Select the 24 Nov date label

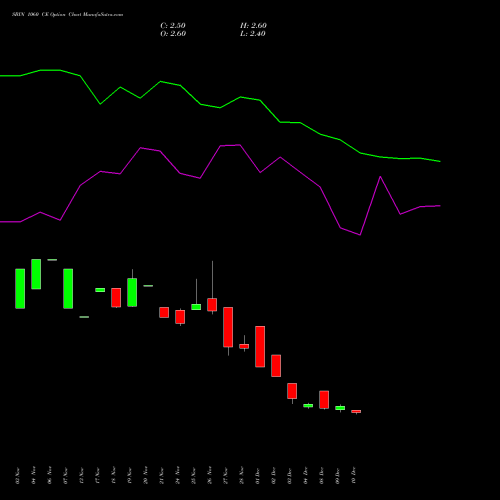pos(178,475)
